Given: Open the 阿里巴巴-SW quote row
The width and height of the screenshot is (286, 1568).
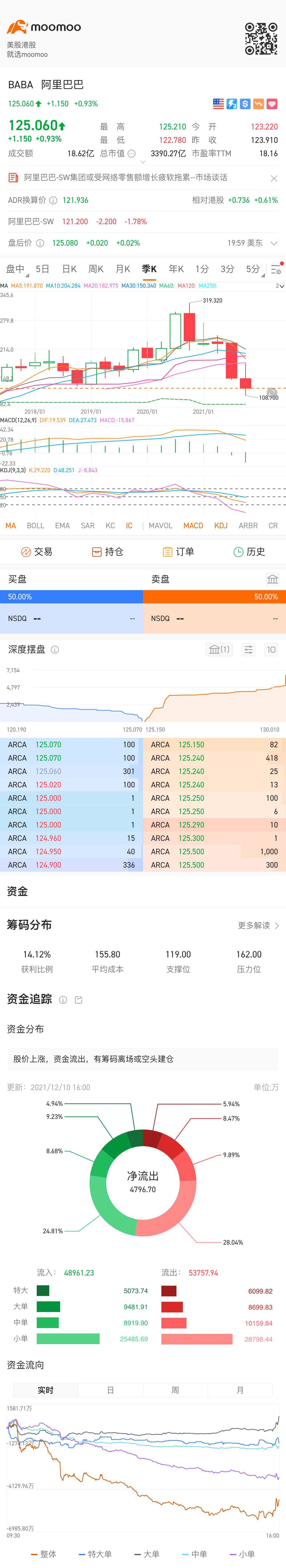Looking at the screenshot, I should click(x=143, y=222).
